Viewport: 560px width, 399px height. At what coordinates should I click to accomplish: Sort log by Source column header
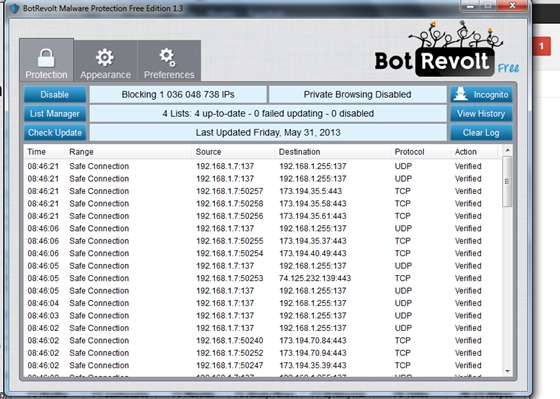(x=233, y=152)
